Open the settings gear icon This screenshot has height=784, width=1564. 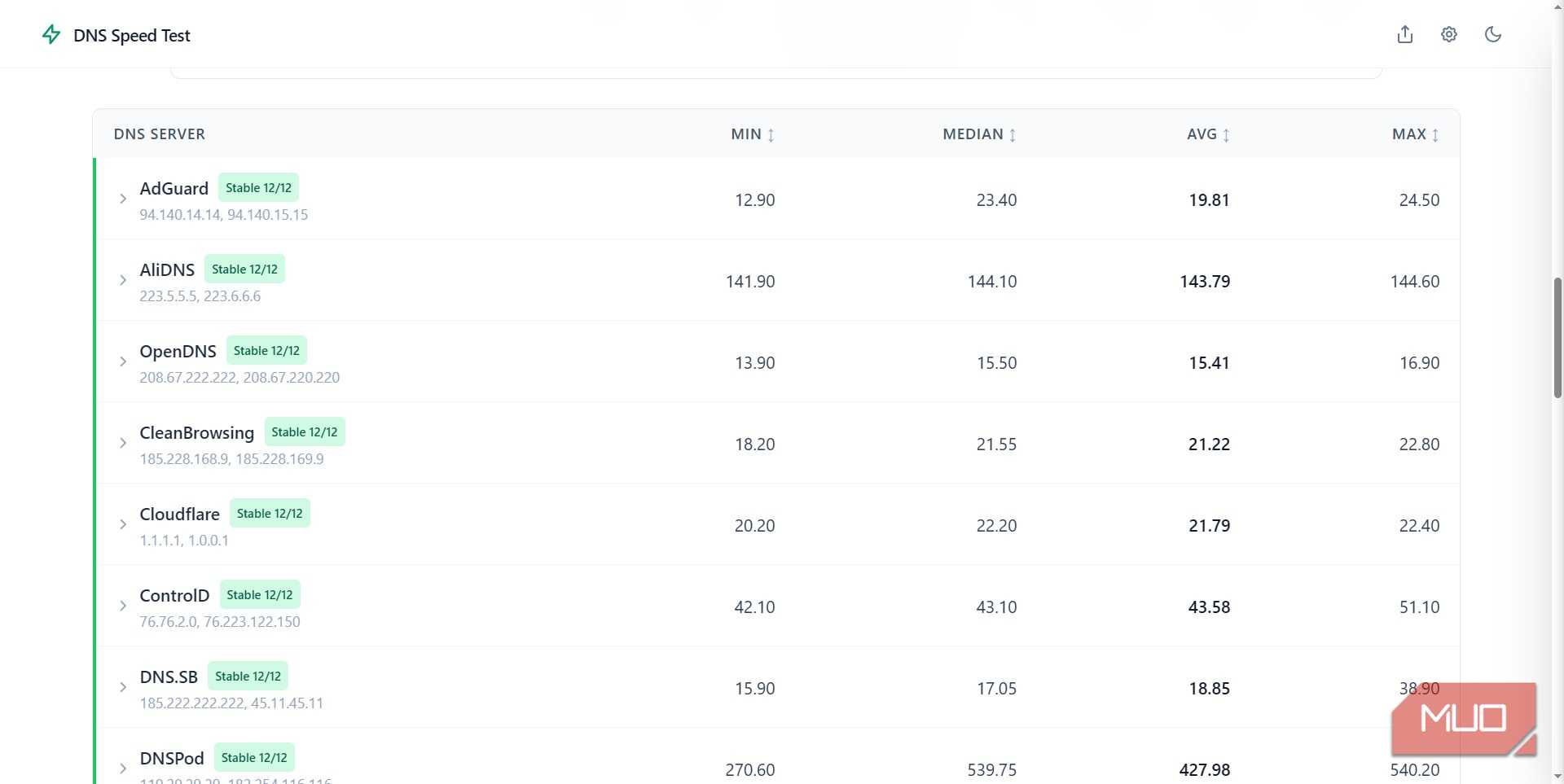click(1449, 34)
